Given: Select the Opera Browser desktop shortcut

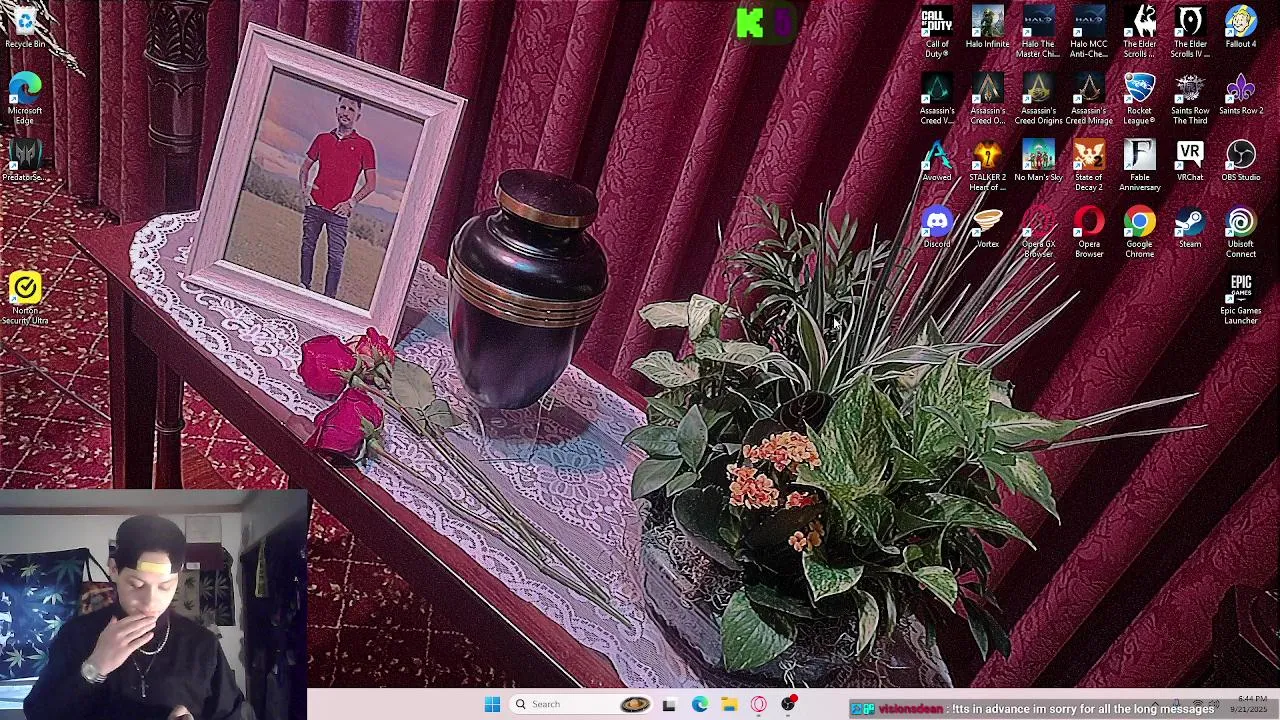Looking at the screenshot, I should (1089, 233).
